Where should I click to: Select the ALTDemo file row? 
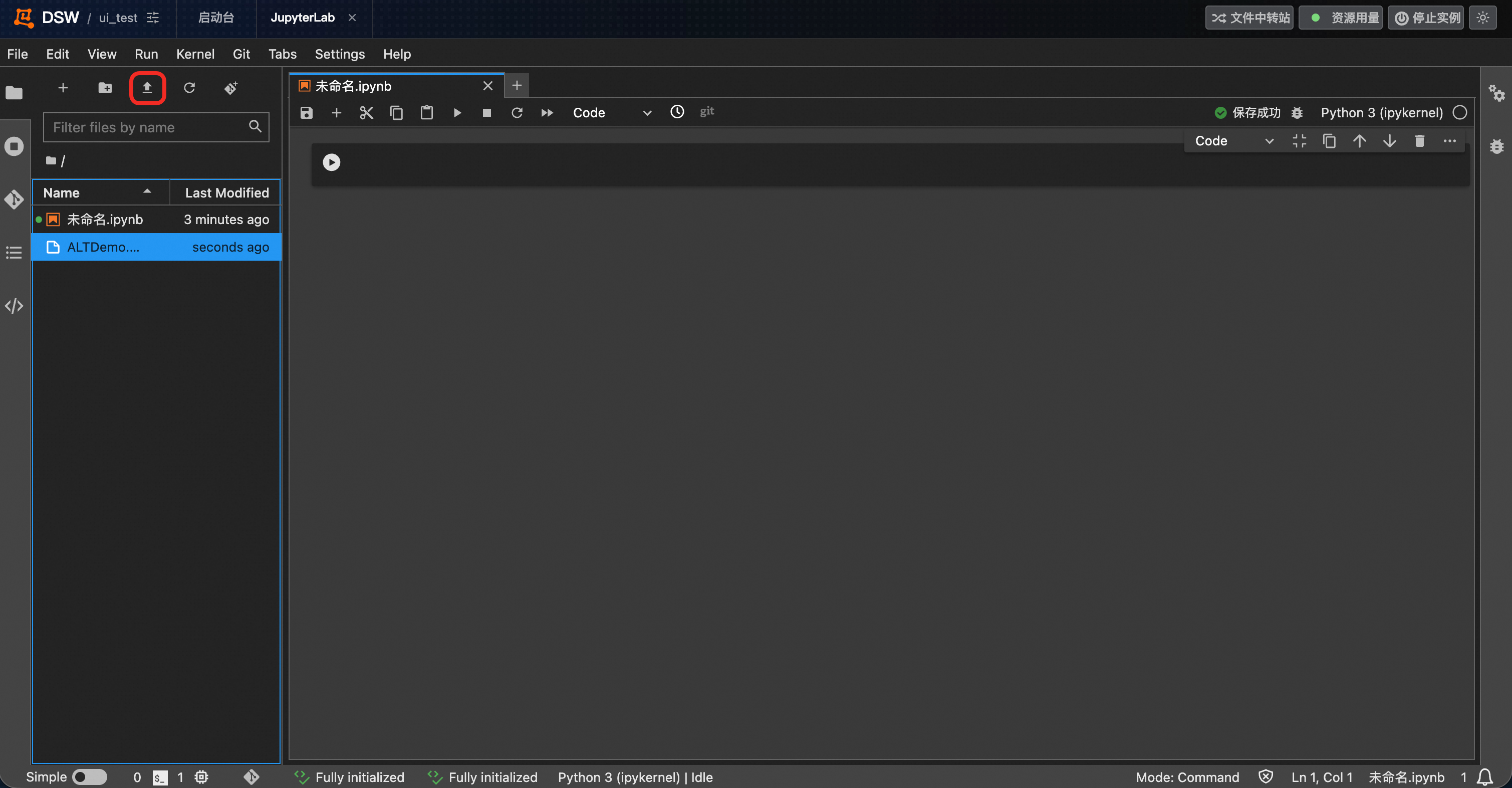[156, 247]
